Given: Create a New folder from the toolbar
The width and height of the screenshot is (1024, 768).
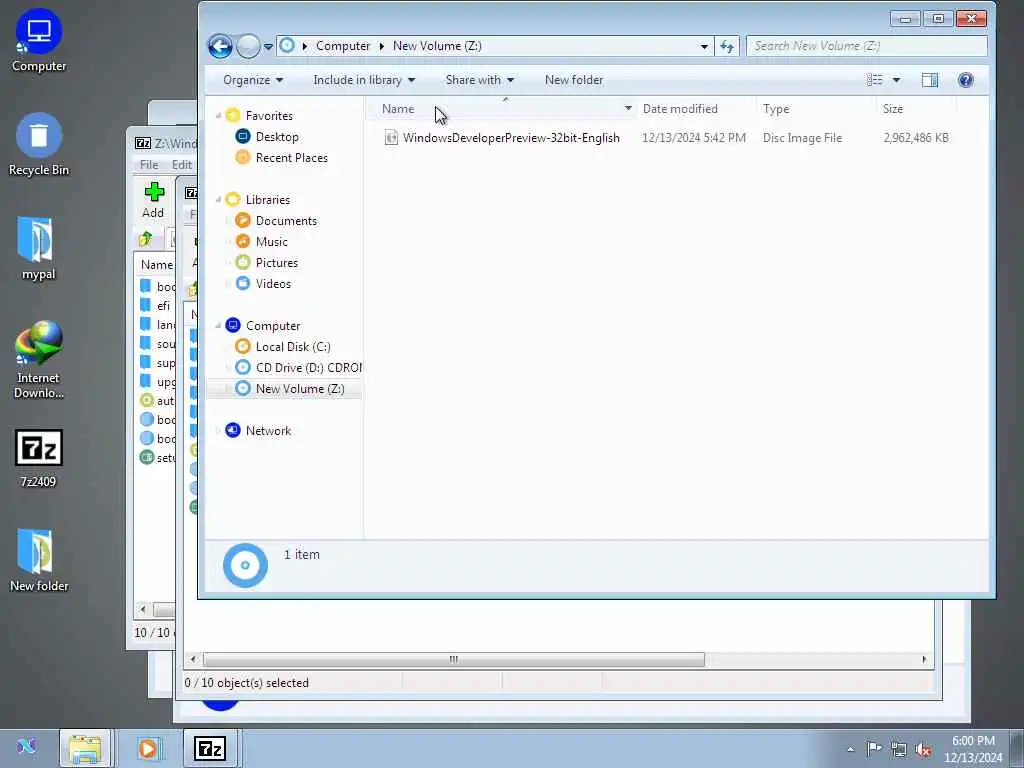Looking at the screenshot, I should tap(573, 80).
